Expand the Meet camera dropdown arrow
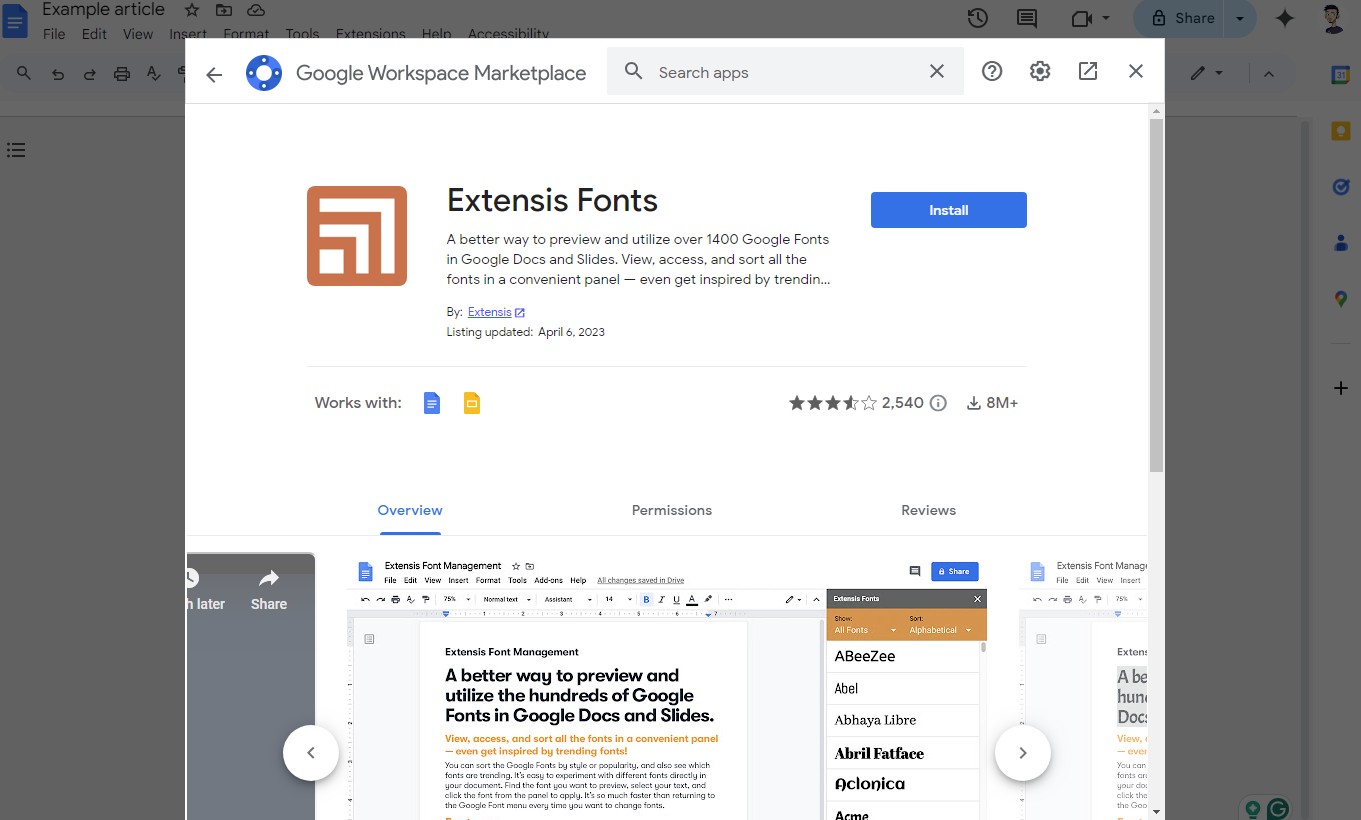The width and height of the screenshot is (1361, 820). tap(1106, 18)
